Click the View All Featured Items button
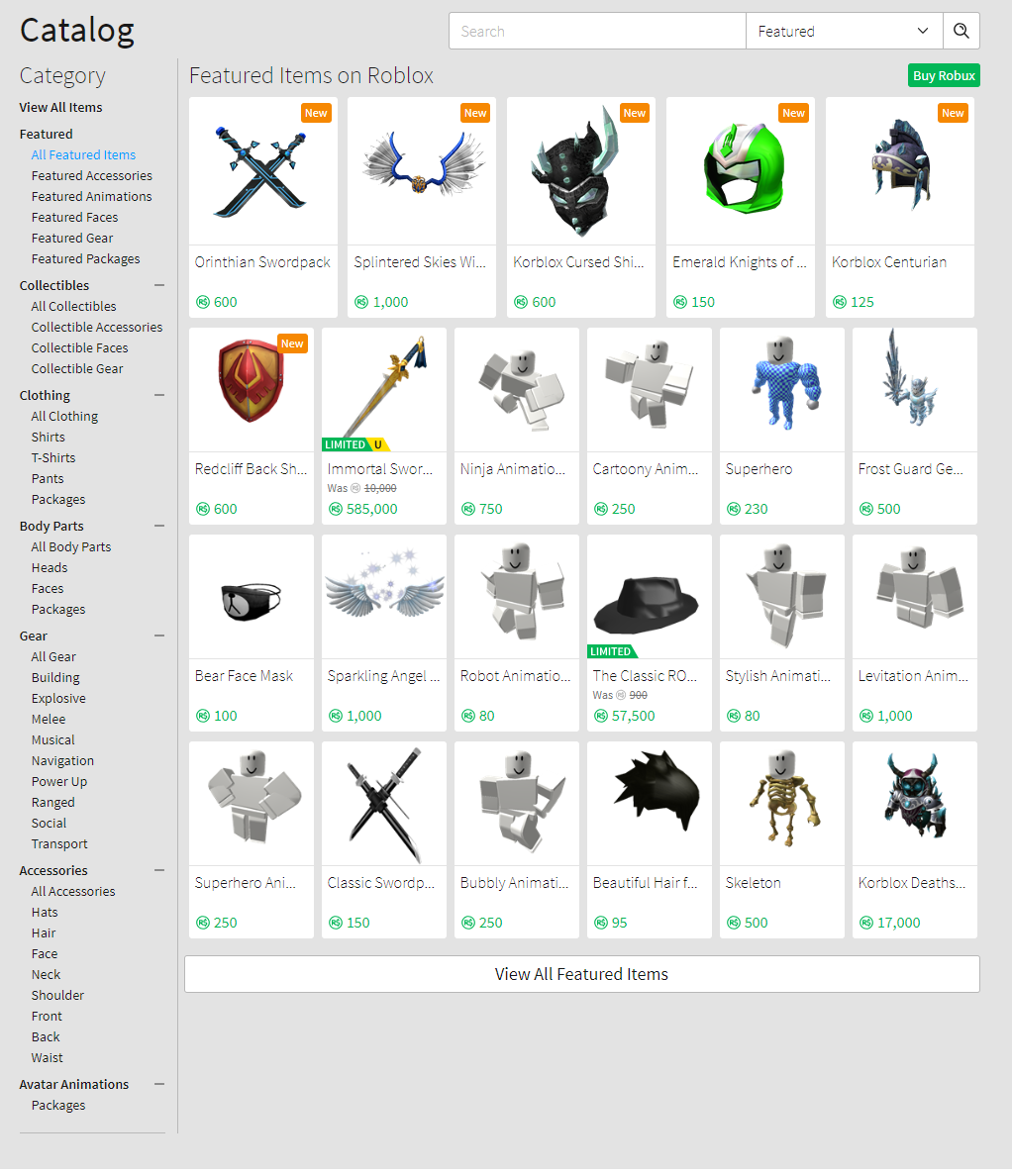Image resolution: width=1012 pixels, height=1176 pixels. 582,974
